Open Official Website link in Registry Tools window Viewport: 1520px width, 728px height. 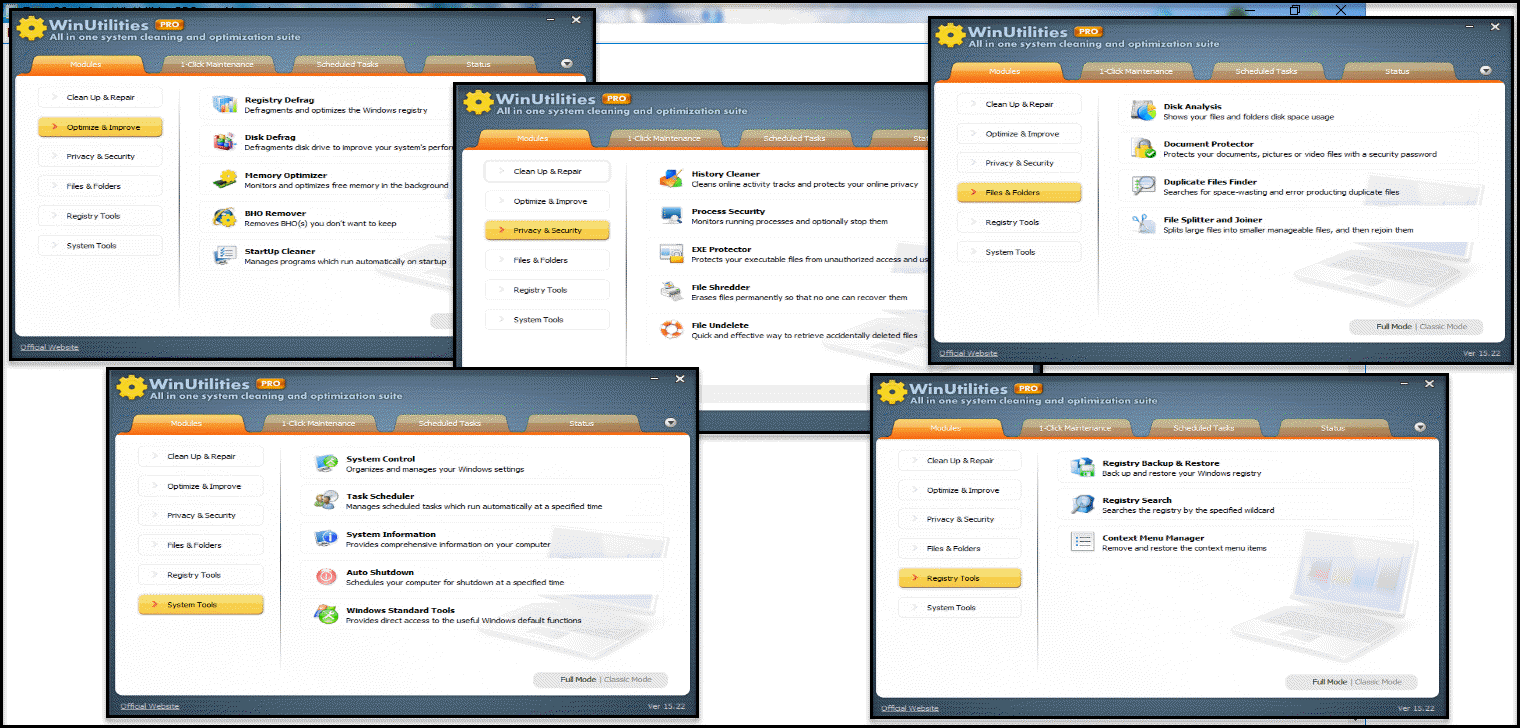pos(909,709)
